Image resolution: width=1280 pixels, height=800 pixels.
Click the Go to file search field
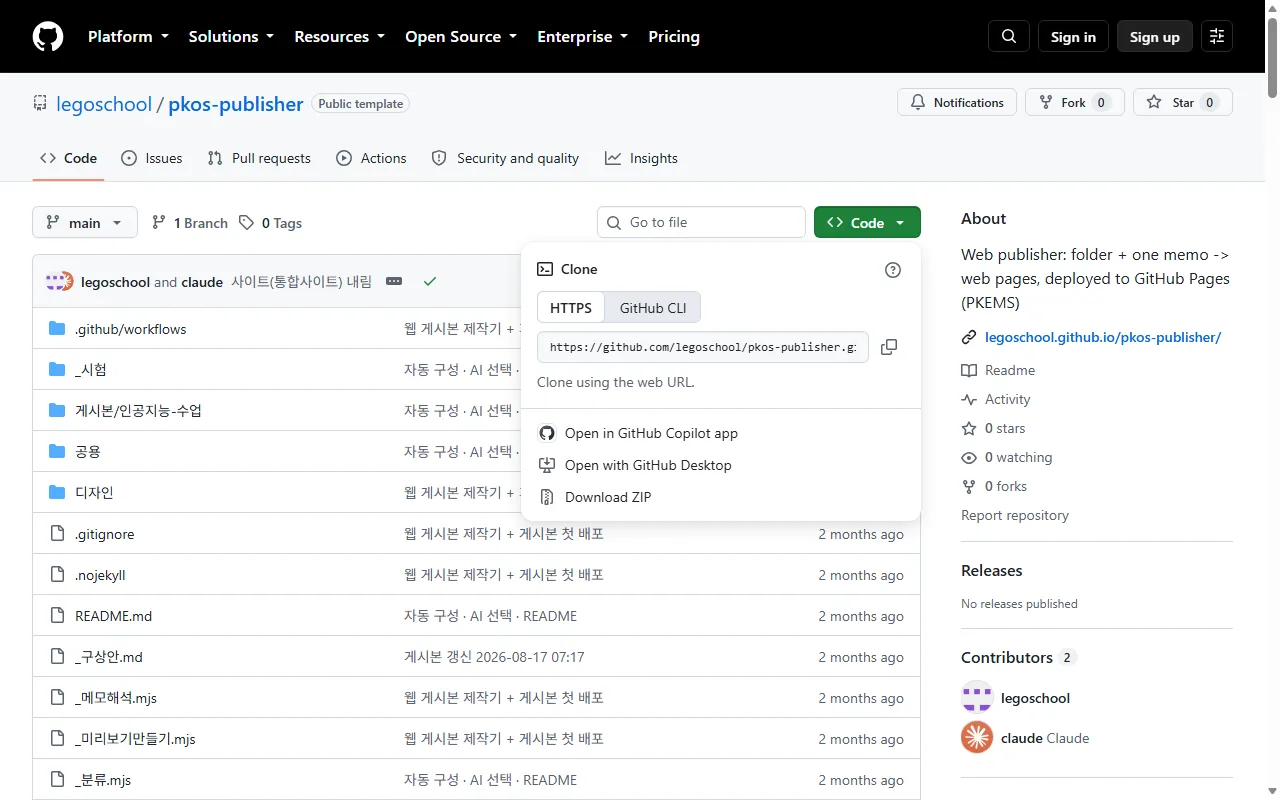point(701,222)
